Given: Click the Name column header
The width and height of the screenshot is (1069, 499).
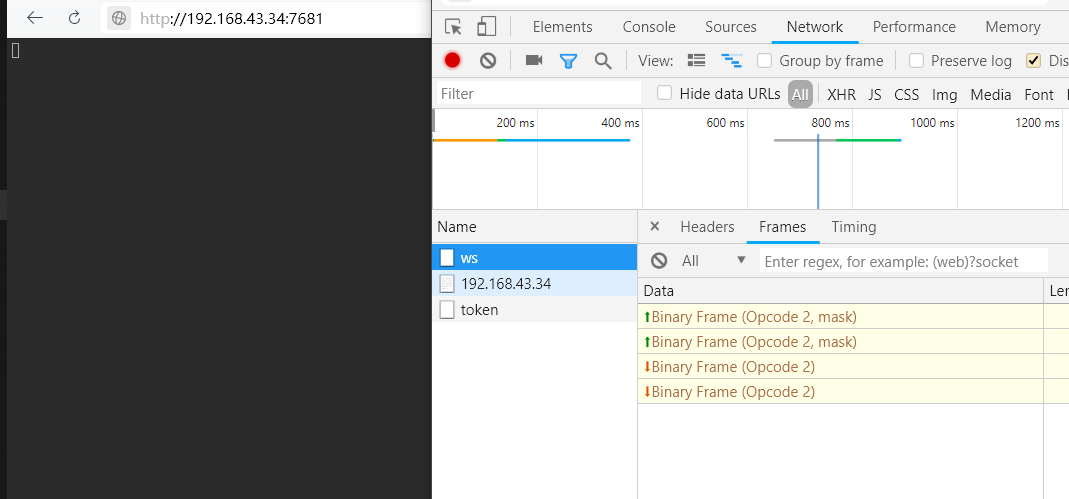Looking at the screenshot, I should tap(535, 227).
